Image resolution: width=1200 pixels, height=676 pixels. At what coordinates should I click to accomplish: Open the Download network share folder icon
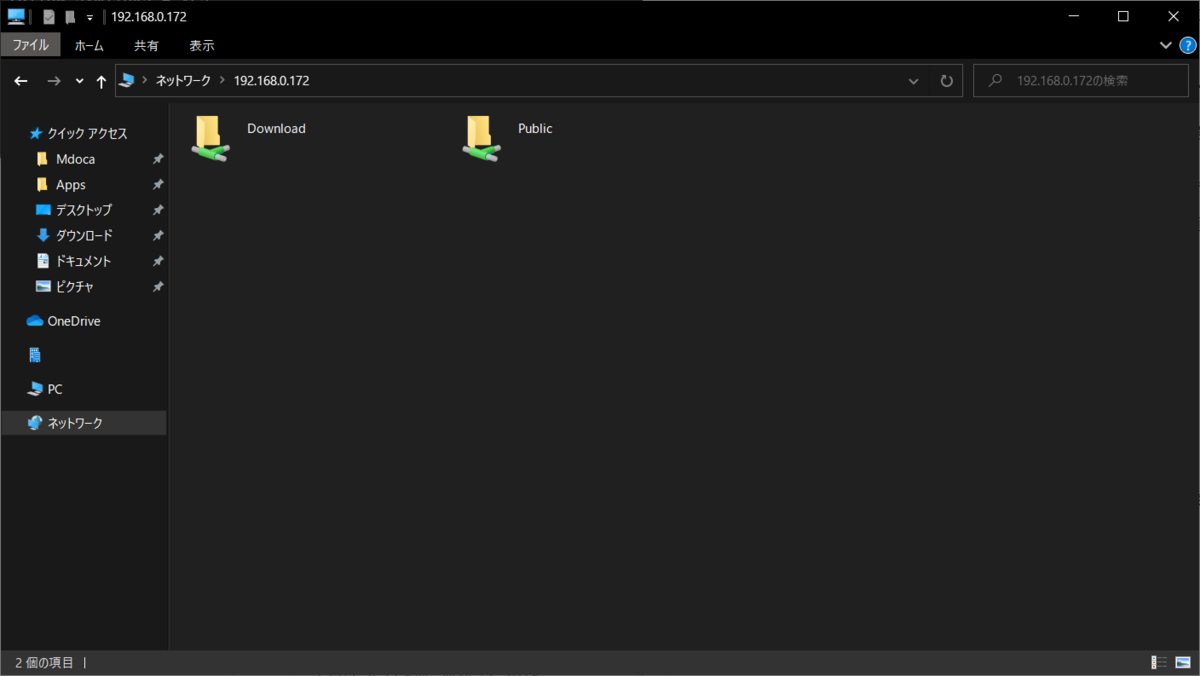(x=210, y=138)
